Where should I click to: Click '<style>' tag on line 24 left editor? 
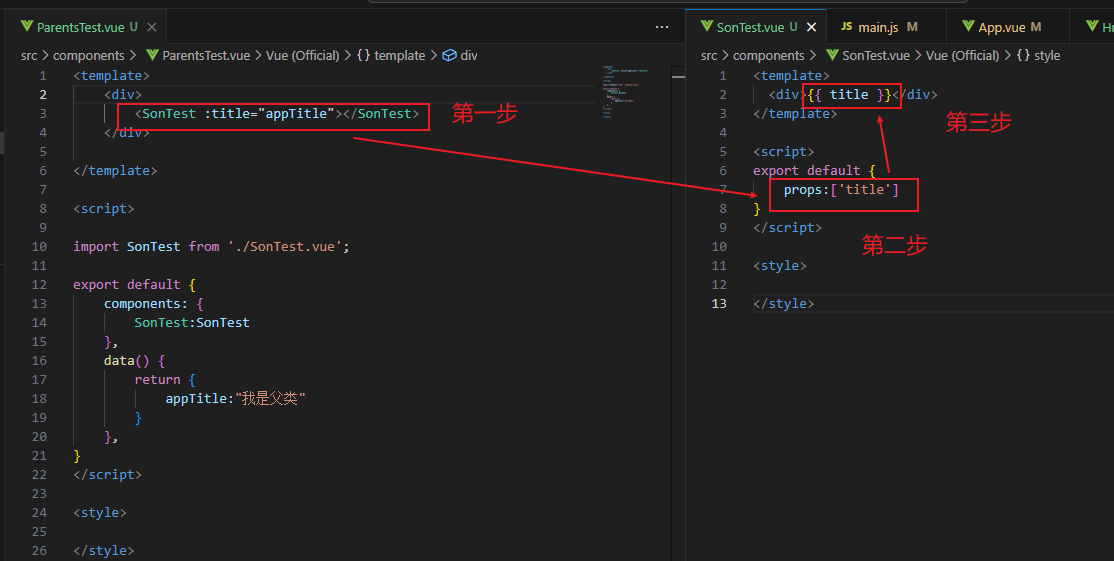coord(100,512)
